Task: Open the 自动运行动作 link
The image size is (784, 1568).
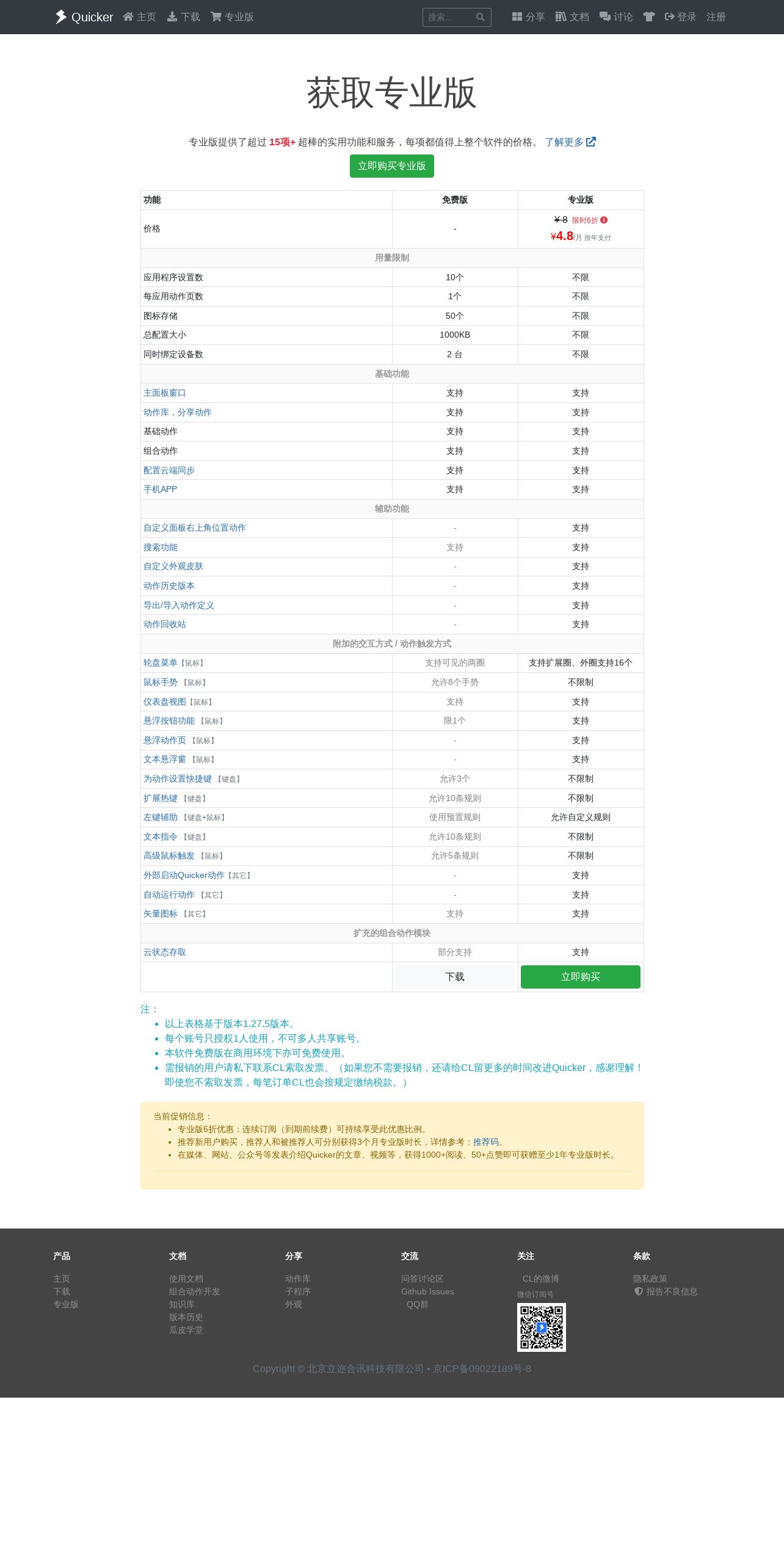Action: click(169, 895)
